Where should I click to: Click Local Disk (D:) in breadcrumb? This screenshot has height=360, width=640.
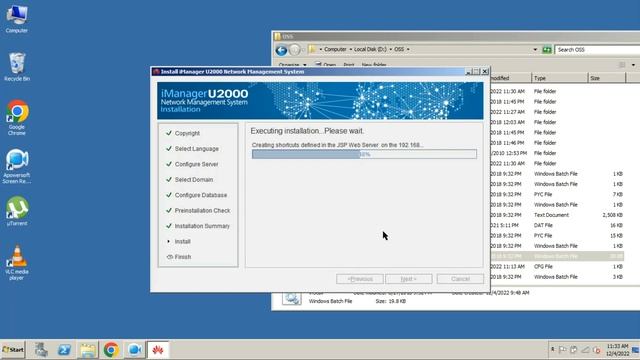click(370, 49)
